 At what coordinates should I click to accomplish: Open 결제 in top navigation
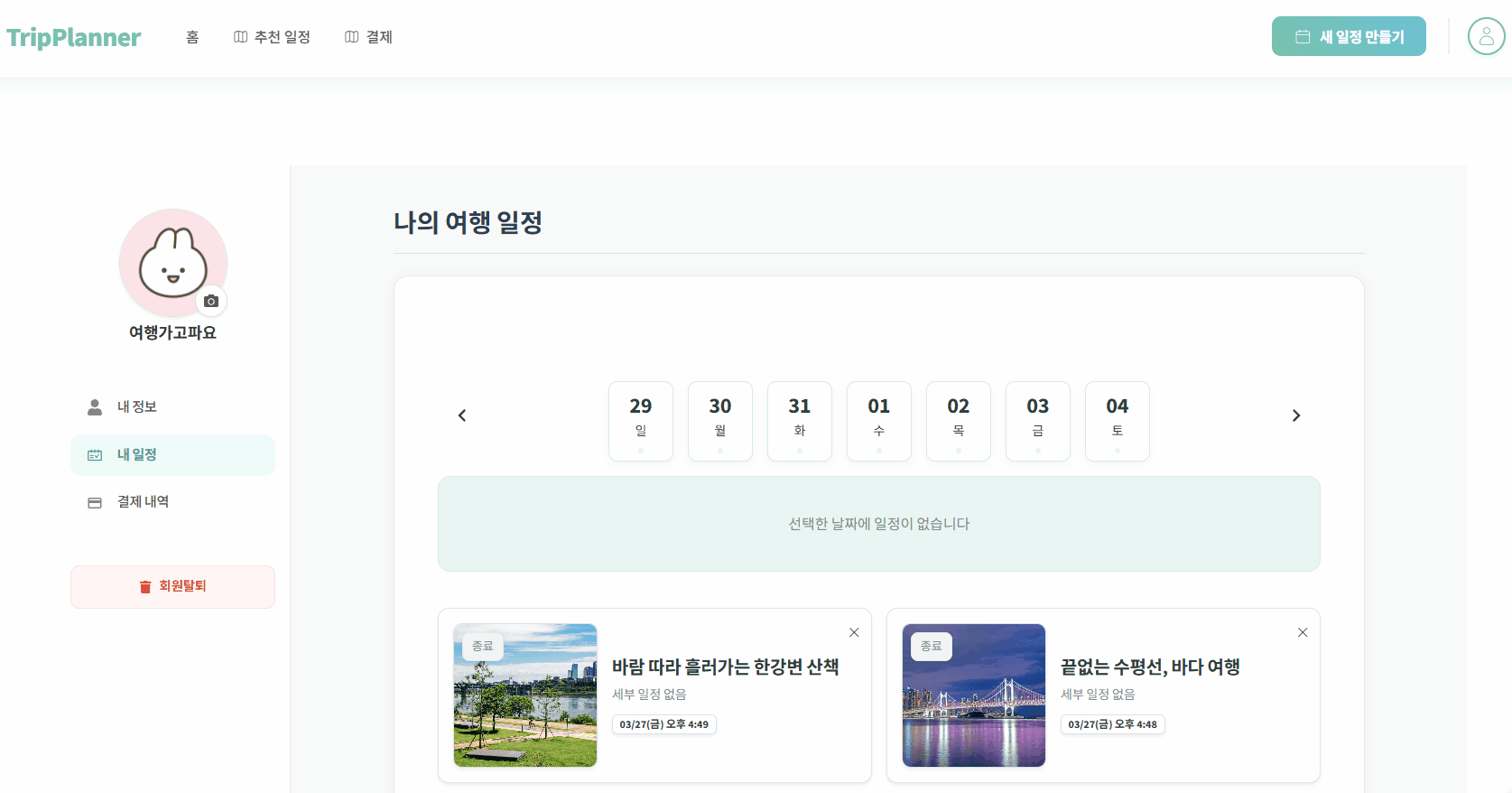click(x=368, y=37)
